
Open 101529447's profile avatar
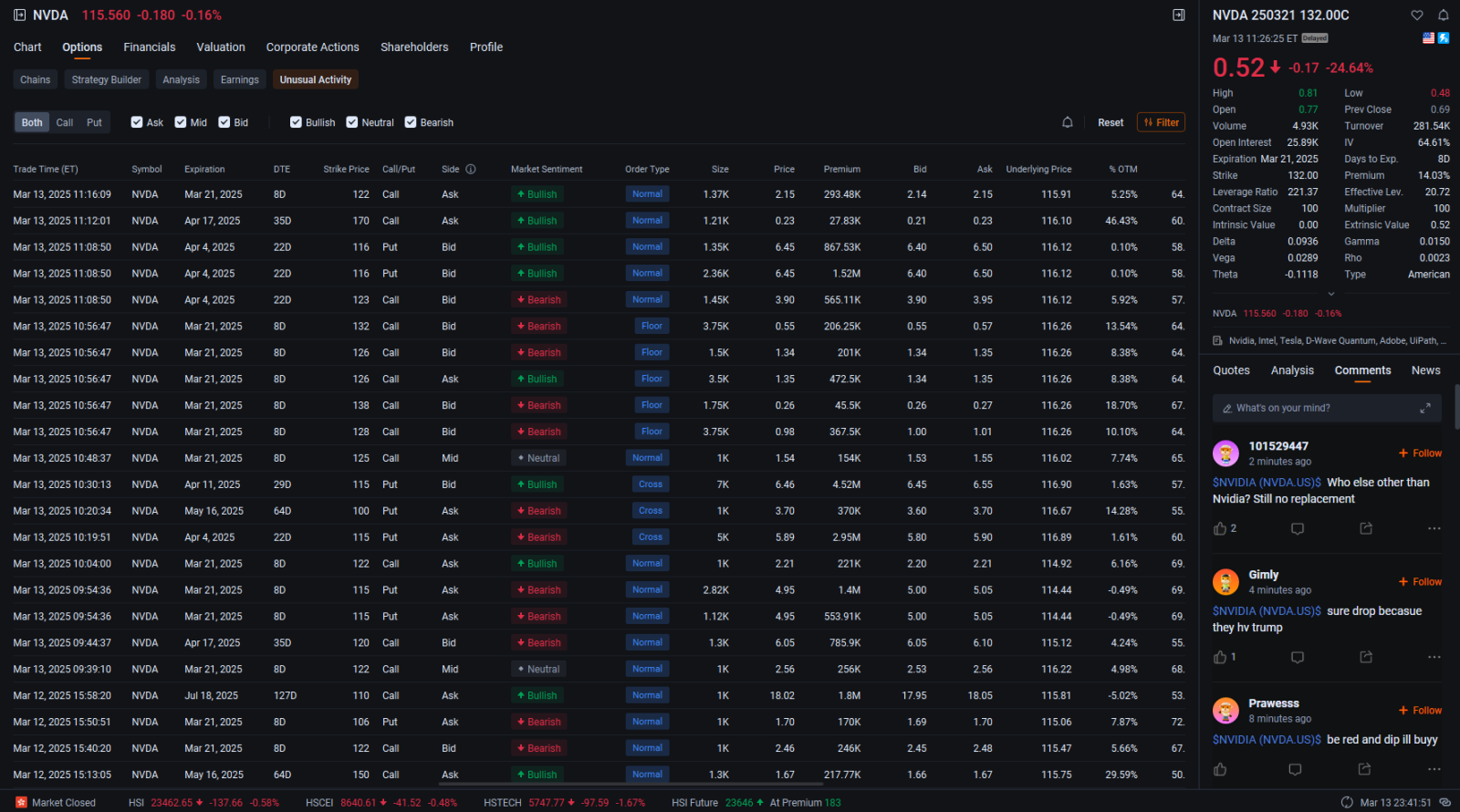(1225, 453)
